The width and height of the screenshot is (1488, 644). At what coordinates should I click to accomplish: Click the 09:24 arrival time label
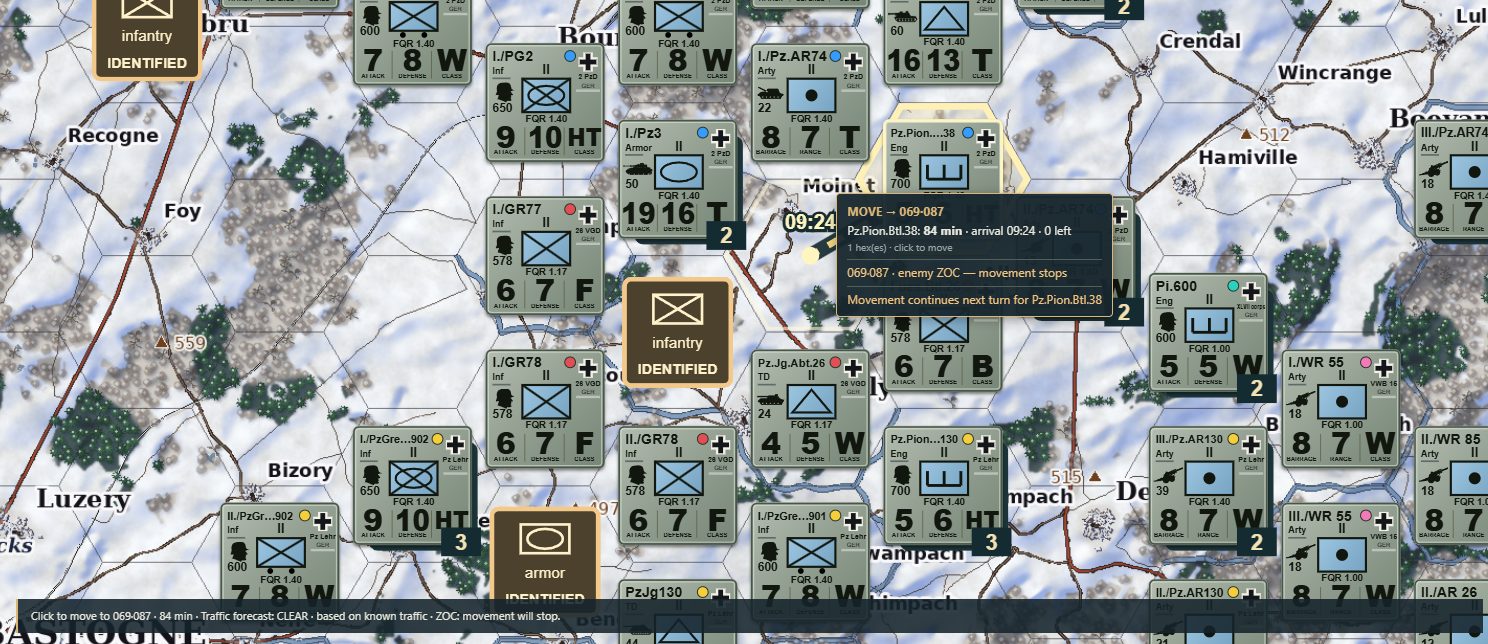(809, 221)
